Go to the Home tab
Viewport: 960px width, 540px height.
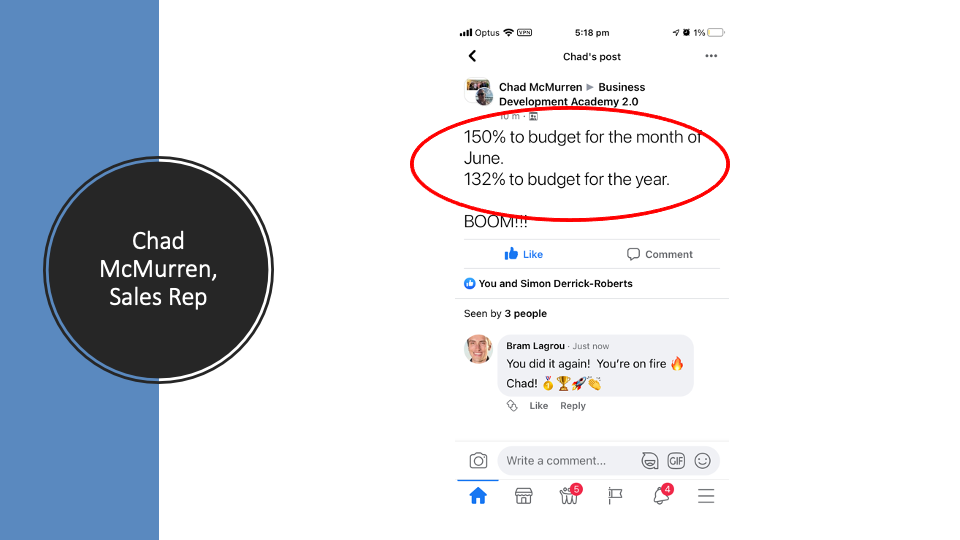[x=478, y=495]
